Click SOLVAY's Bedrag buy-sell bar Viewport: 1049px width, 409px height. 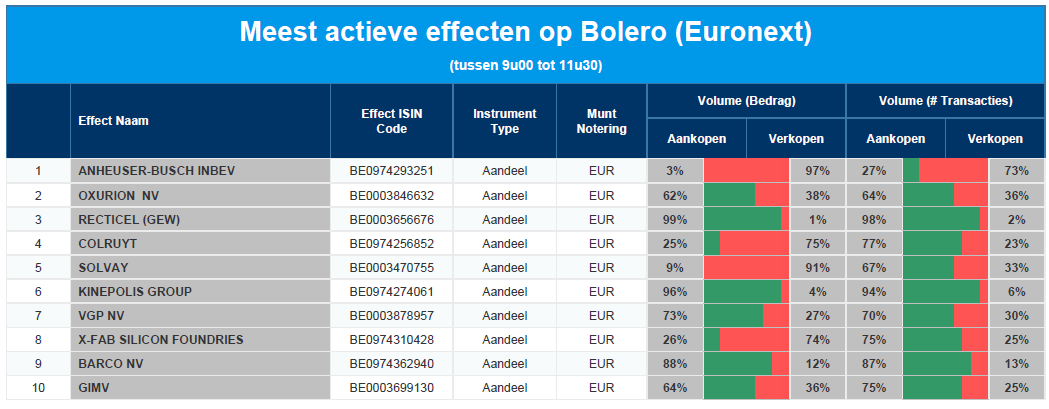746,268
